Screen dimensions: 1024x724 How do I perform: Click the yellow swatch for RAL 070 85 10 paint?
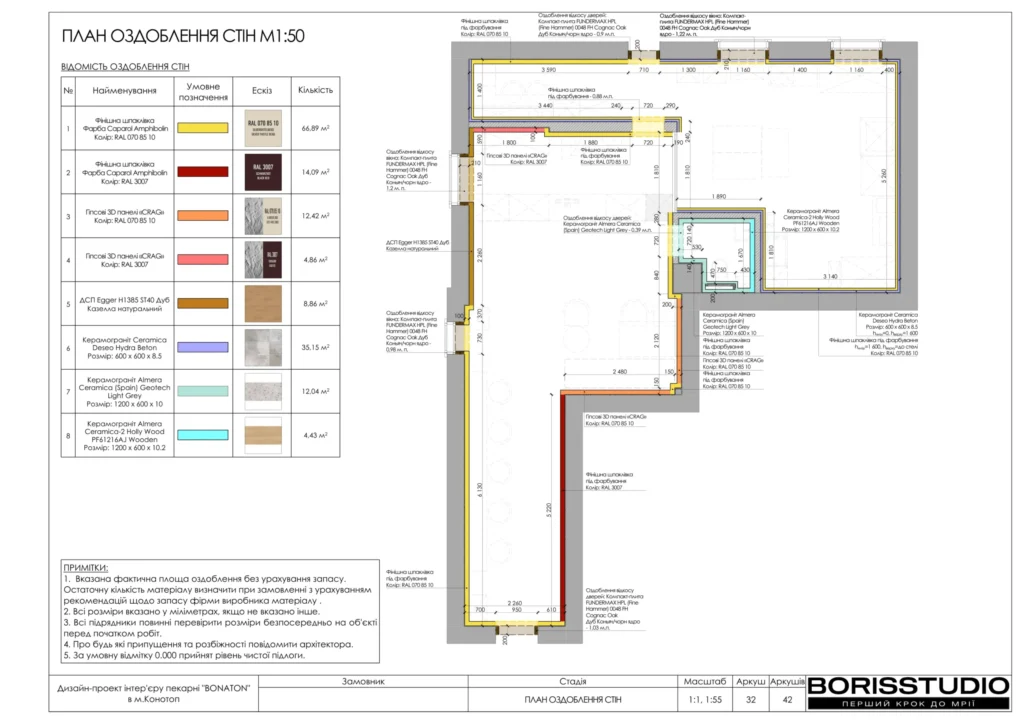click(x=203, y=129)
